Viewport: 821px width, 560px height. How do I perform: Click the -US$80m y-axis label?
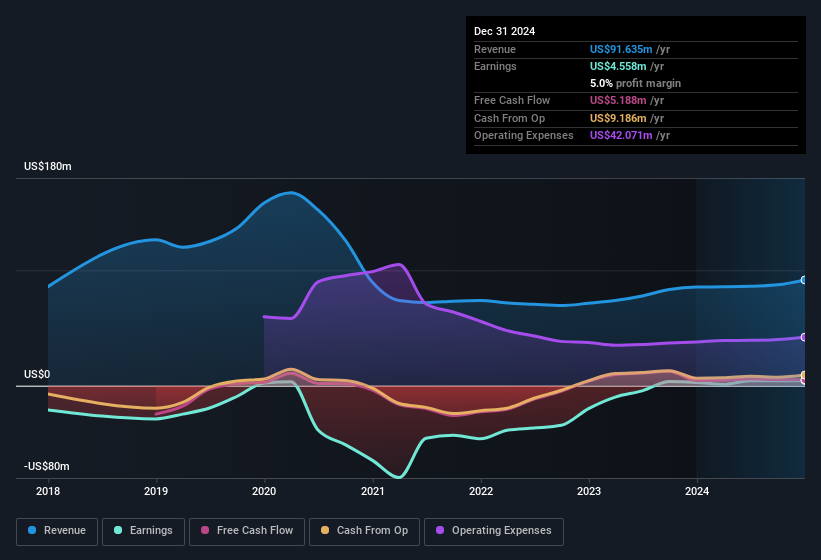(x=47, y=466)
